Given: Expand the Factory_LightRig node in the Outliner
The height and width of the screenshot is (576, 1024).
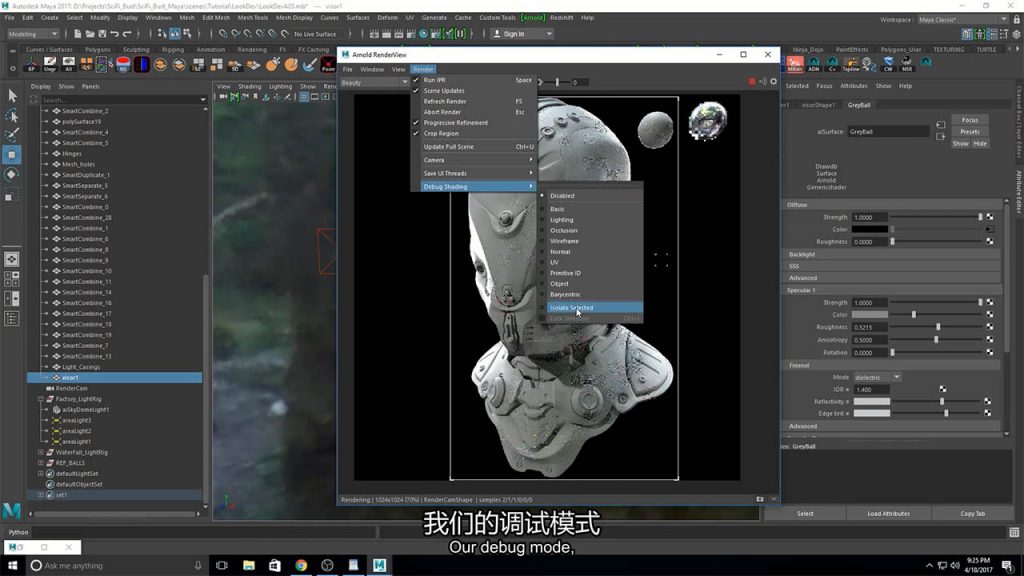Looking at the screenshot, I should (x=40, y=399).
